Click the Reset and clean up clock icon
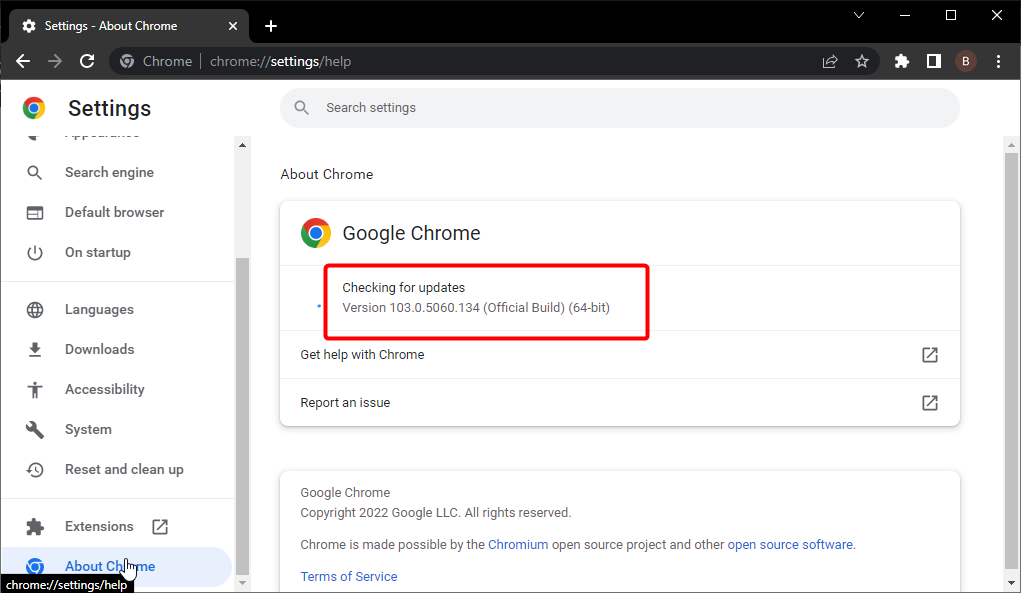 (x=35, y=469)
